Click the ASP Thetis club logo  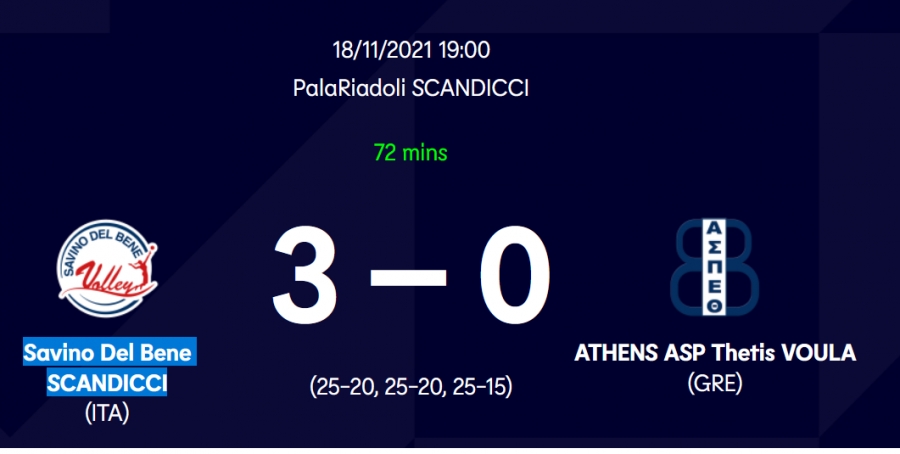[x=715, y=266]
